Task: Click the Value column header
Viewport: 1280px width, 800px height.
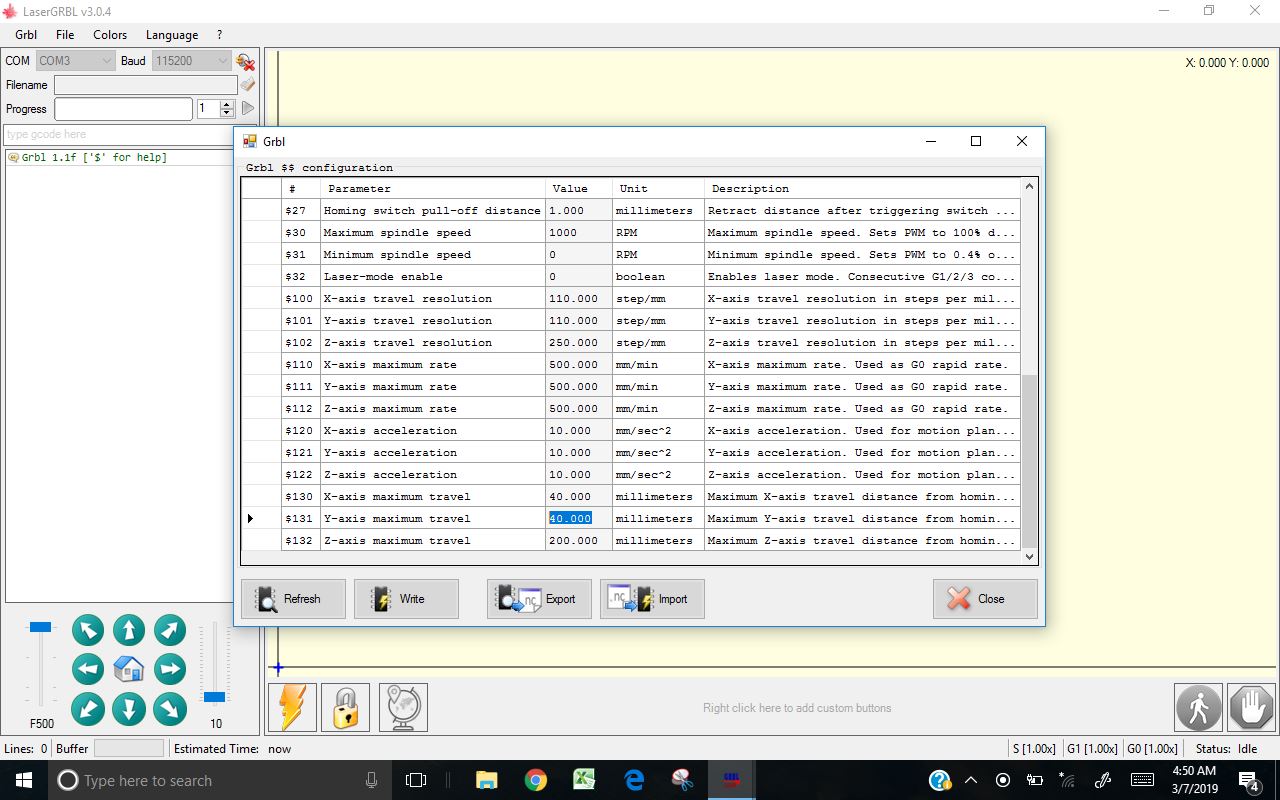Action: click(x=578, y=188)
